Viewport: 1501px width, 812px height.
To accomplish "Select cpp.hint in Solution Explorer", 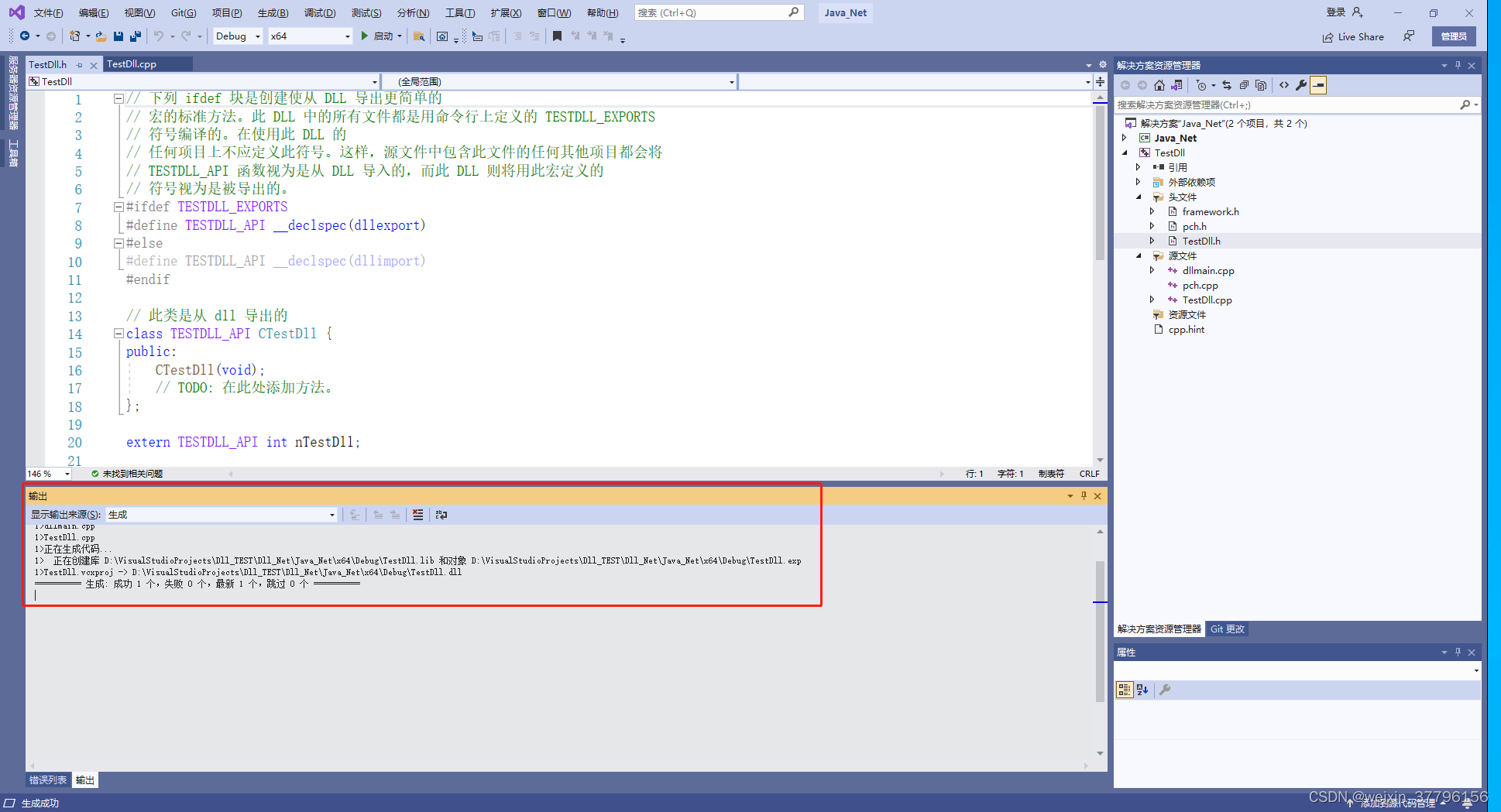I will coord(1186,329).
